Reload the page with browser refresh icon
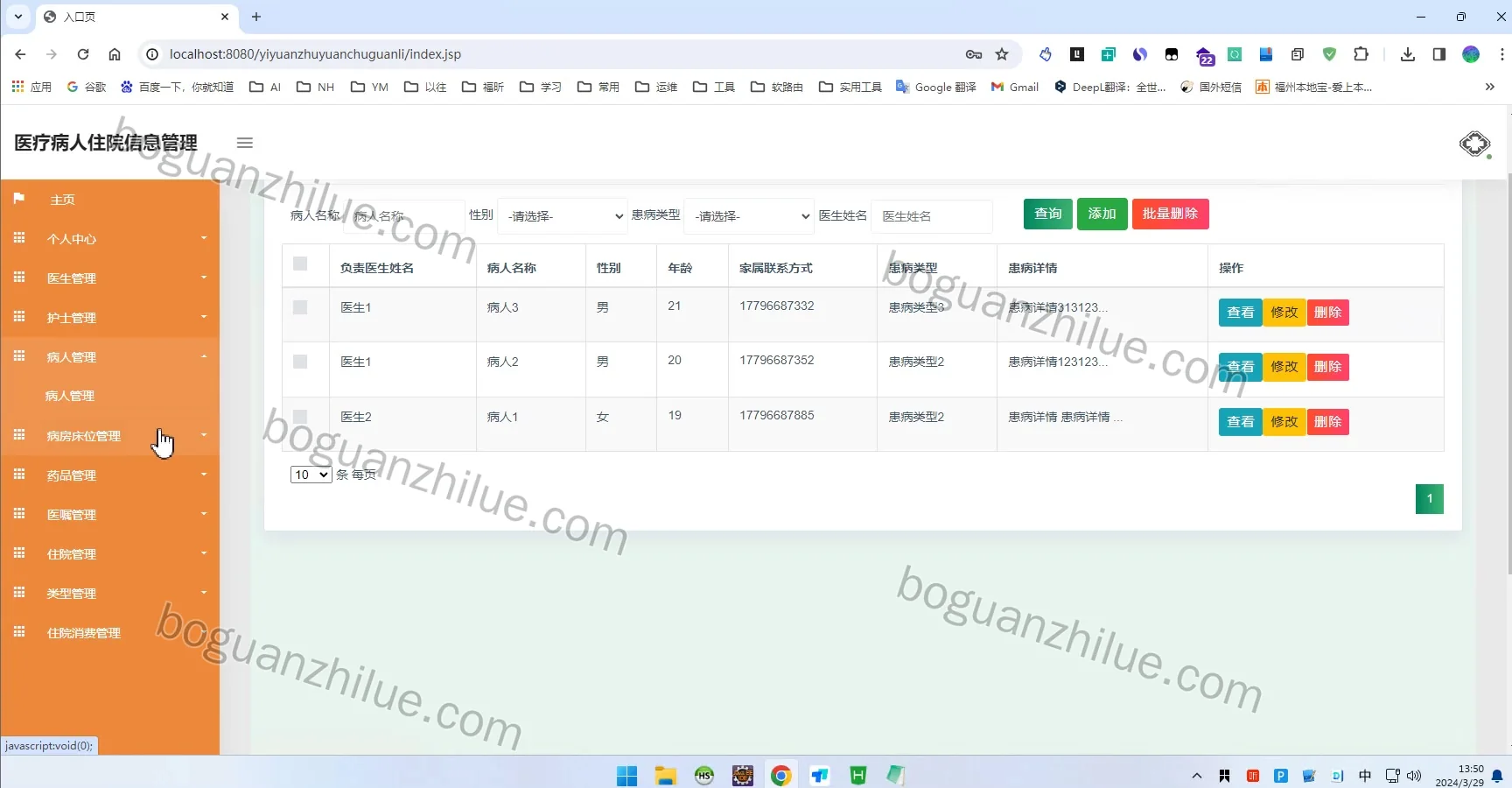The image size is (1512, 788). 83,54
